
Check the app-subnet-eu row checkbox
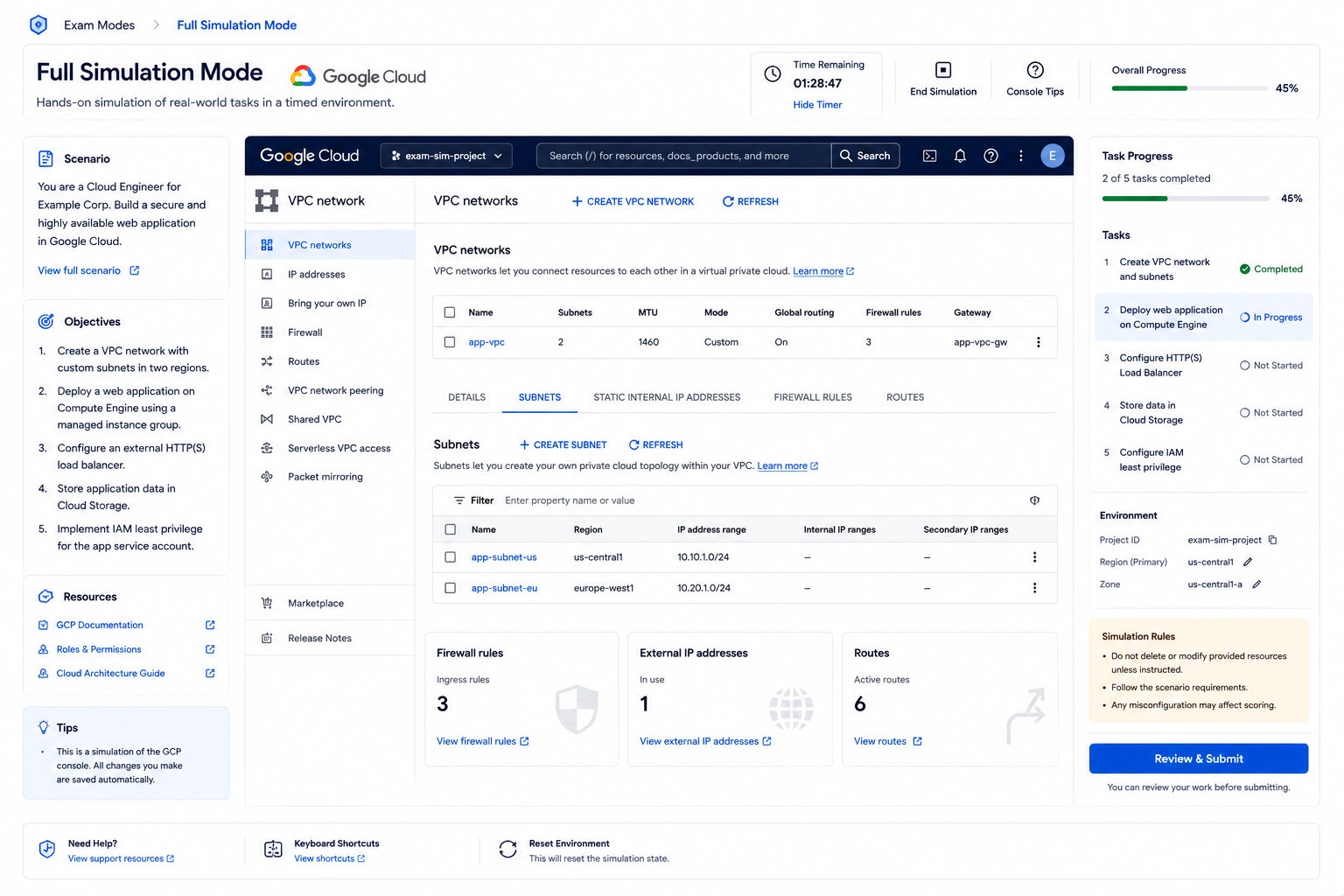451,588
